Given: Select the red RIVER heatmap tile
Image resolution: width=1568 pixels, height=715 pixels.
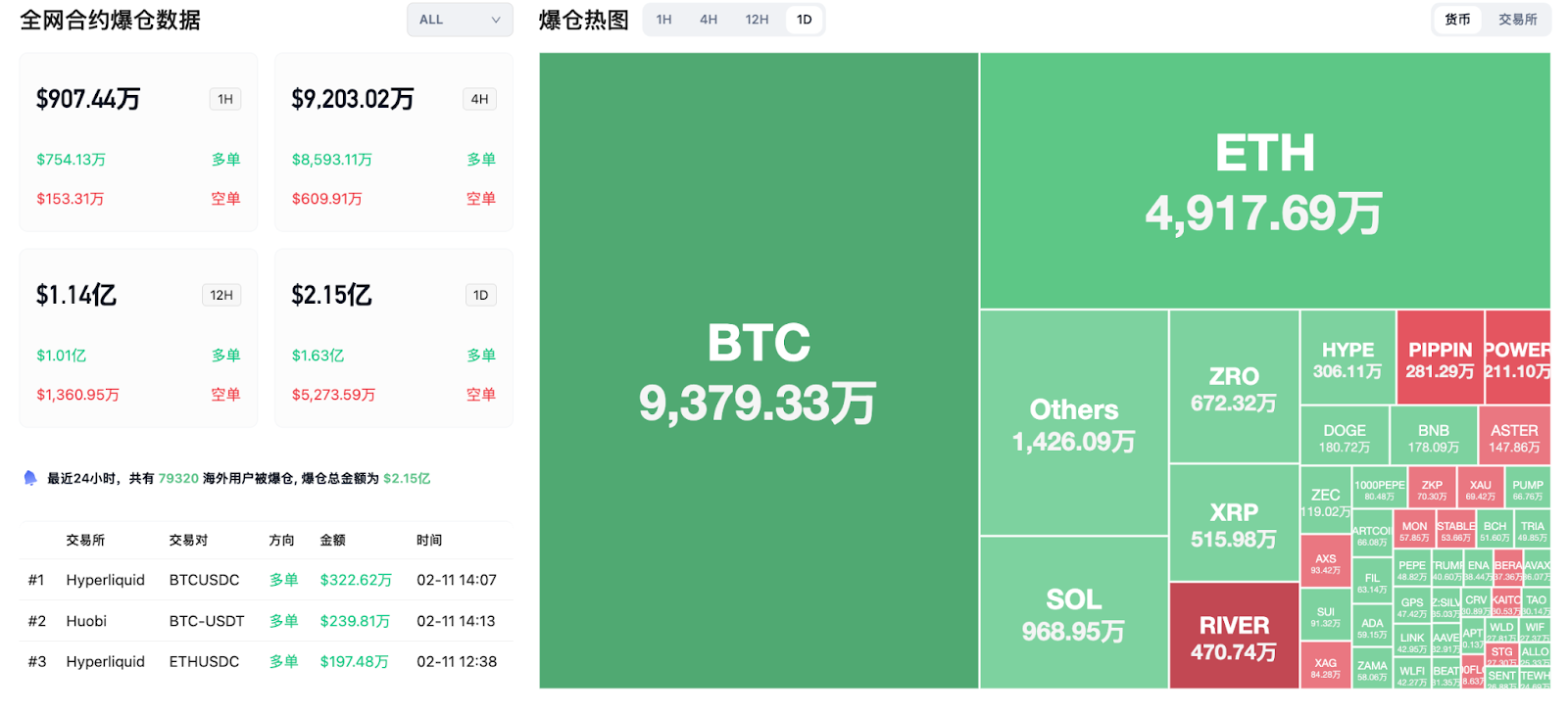Looking at the screenshot, I should 1234,637.
